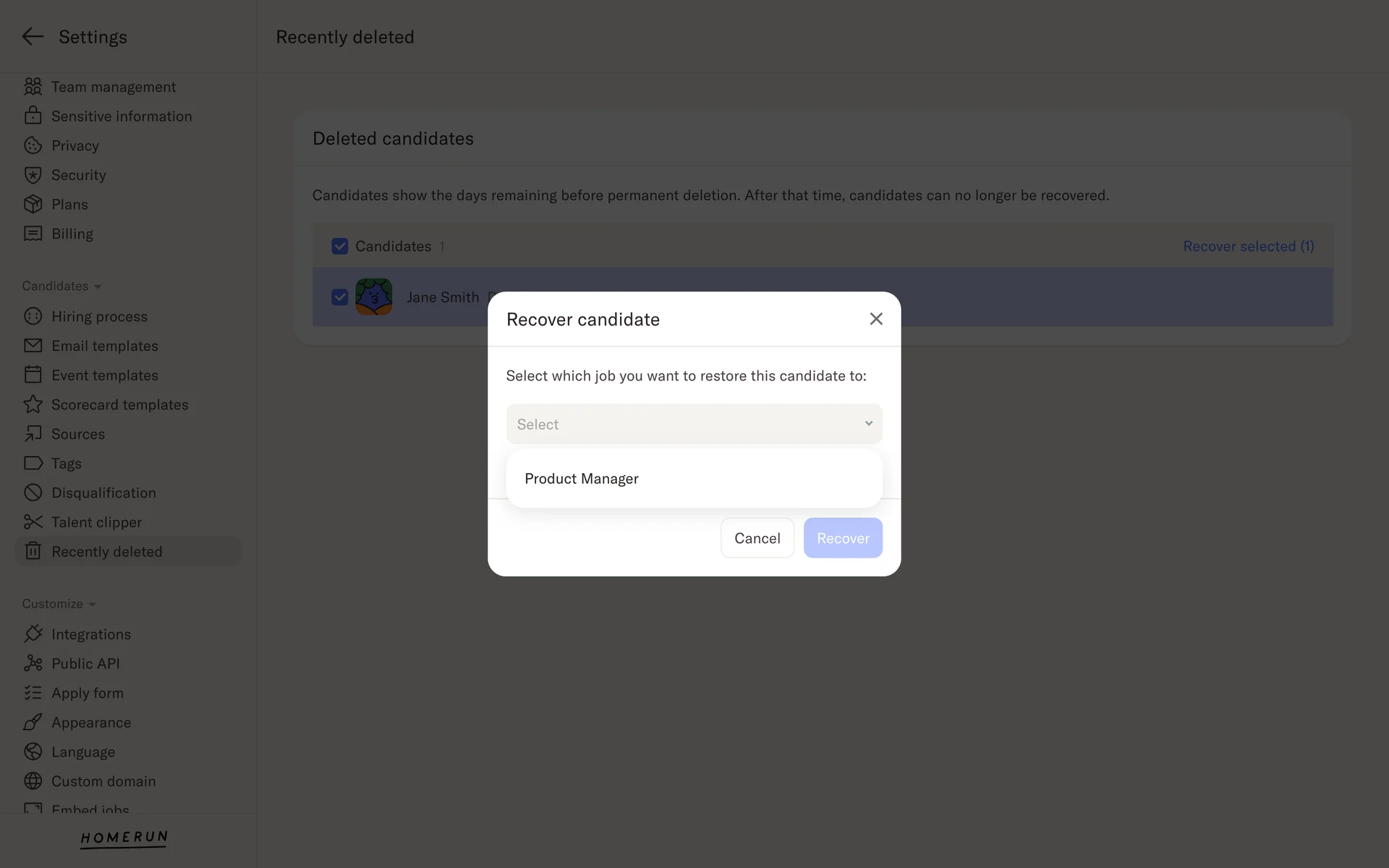The width and height of the screenshot is (1389, 868).
Task: Choose Product Manager from the job list
Action: coord(582,479)
